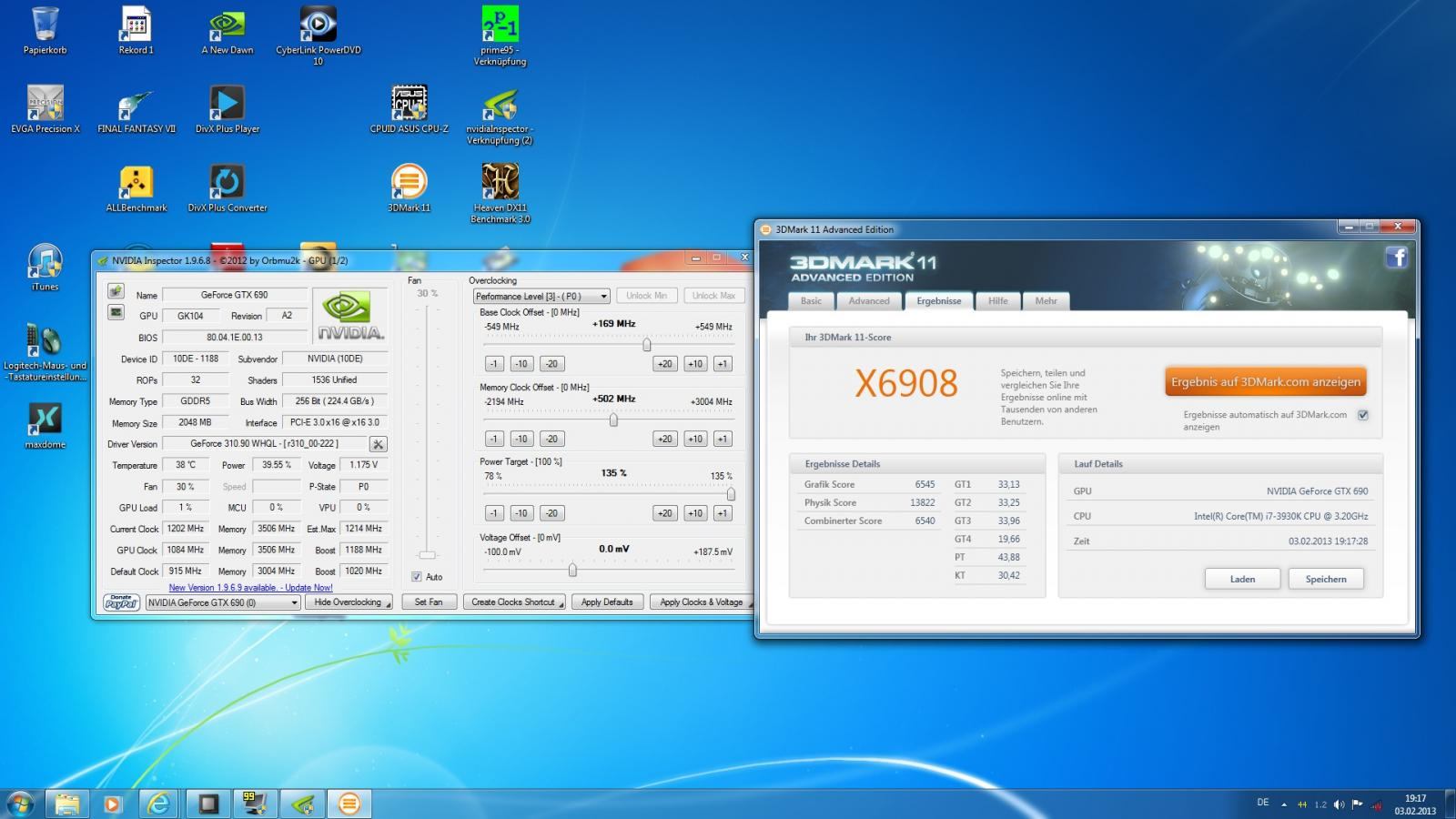This screenshot has width=1456, height=819.
Task: Select the EVGA Precision X desktop icon
Action: [45, 109]
